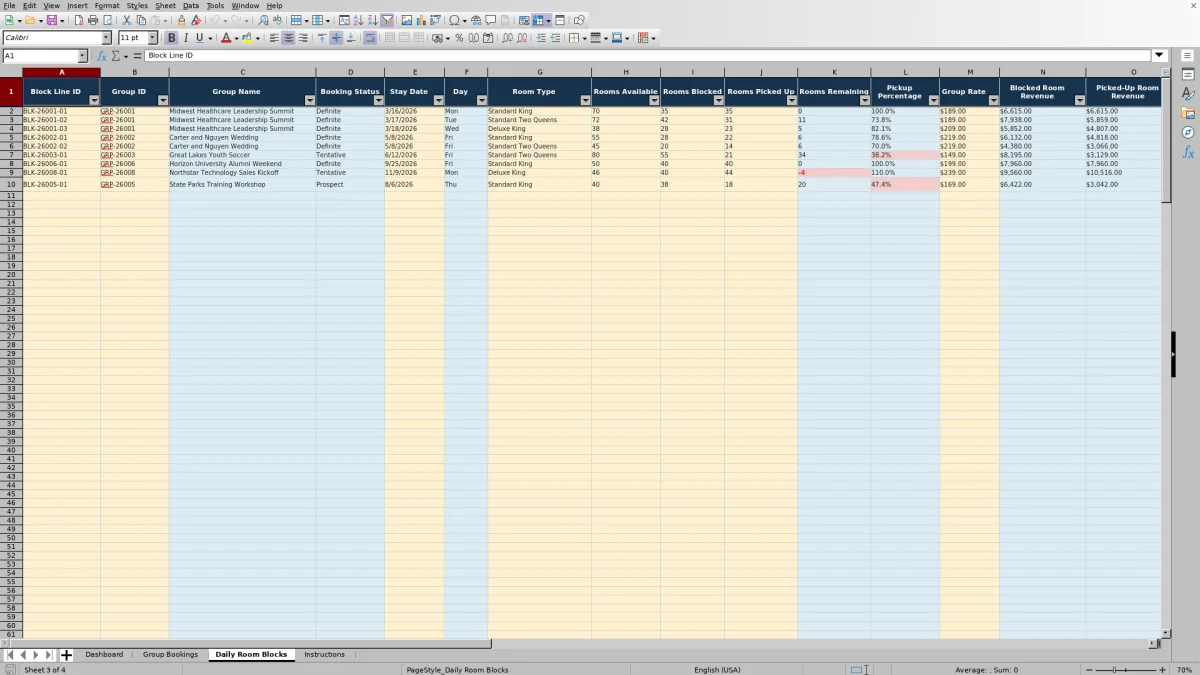Open the Font Size dropdown

pos(153,38)
